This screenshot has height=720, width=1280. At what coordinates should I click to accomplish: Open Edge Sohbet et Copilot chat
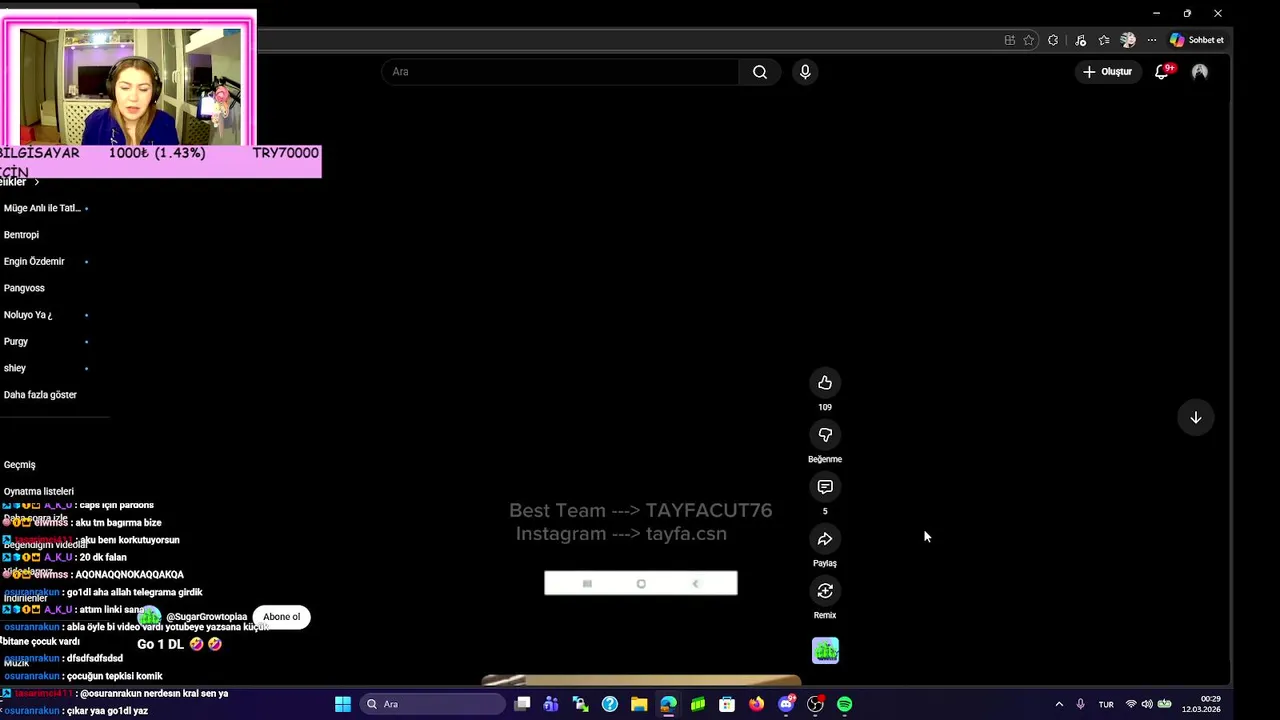click(1197, 40)
